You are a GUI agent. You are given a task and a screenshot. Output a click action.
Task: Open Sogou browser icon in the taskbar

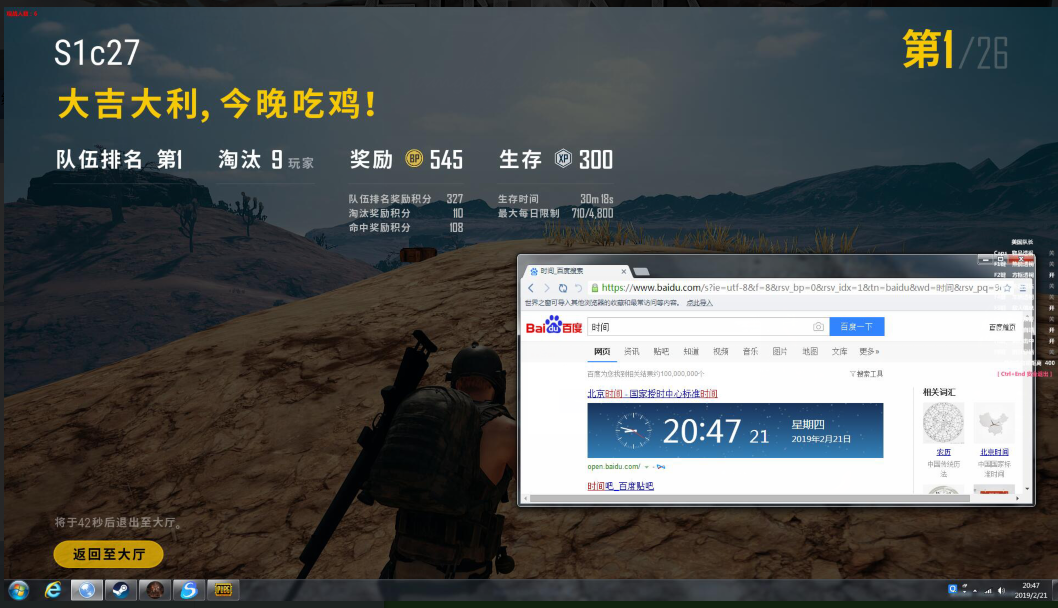click(x=188, y=590)
